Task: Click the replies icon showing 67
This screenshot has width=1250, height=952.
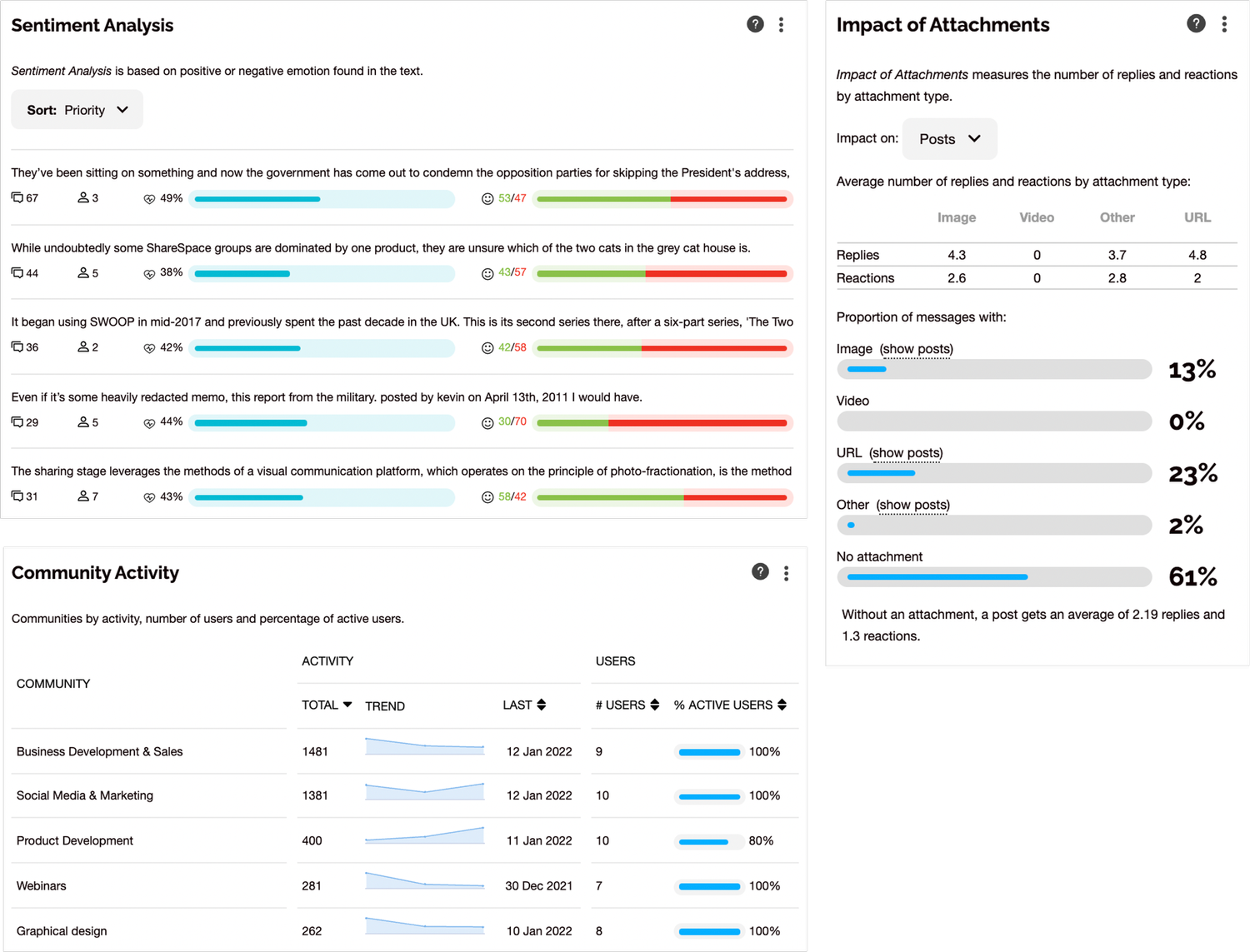Action: coord(17,197)
